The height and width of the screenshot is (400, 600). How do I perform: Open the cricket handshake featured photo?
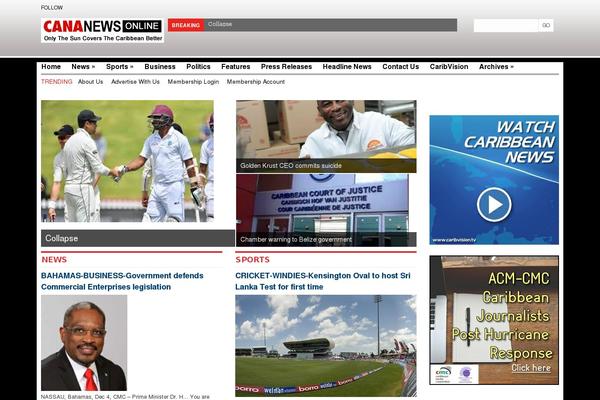[x=127, y=161]
